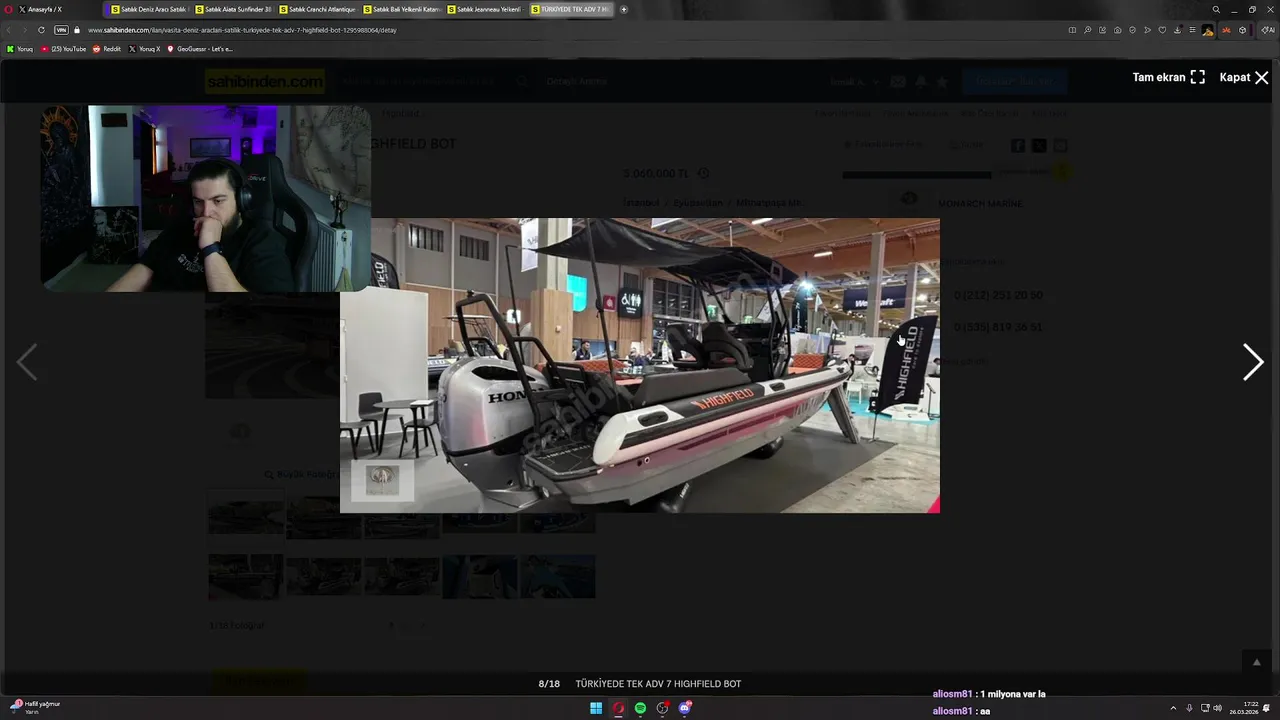Viewport: 1280px width, 720px height.
Task: Open the weather widget Hafif yağmur
Action: click(x=35, y=707)
